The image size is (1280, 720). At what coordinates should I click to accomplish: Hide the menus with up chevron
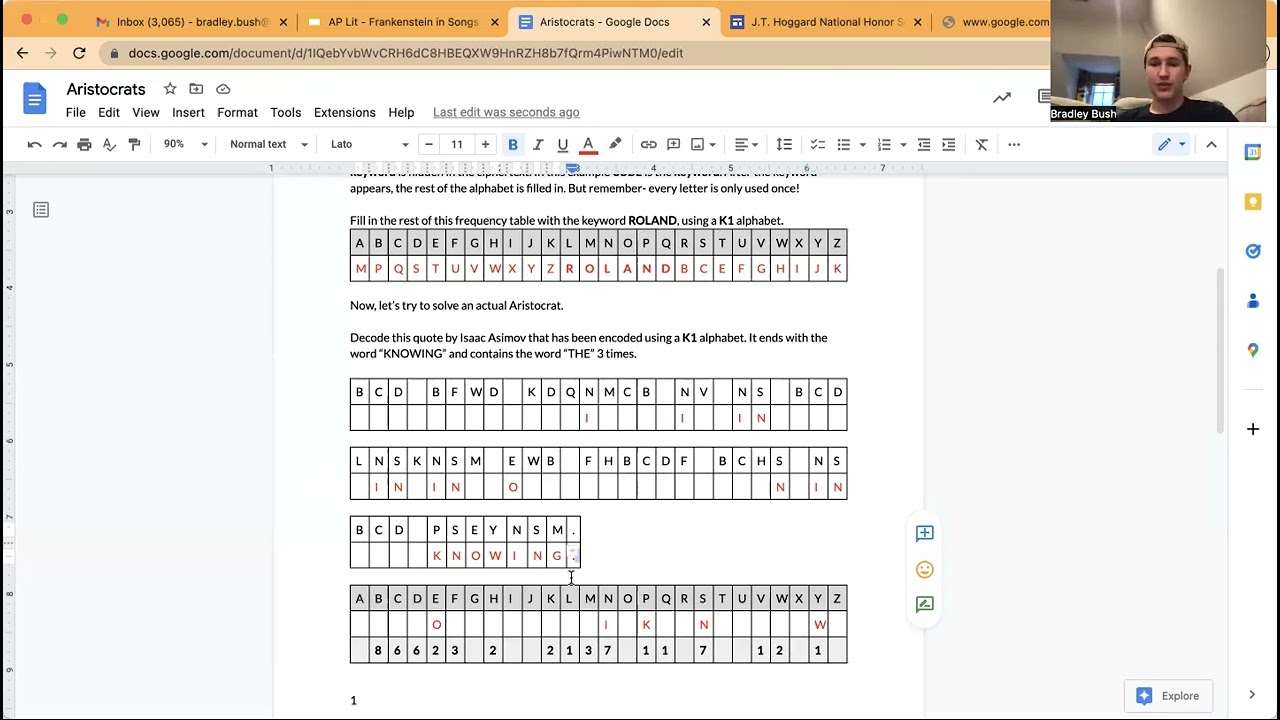pyautogui.click(x=1211, y=145)
